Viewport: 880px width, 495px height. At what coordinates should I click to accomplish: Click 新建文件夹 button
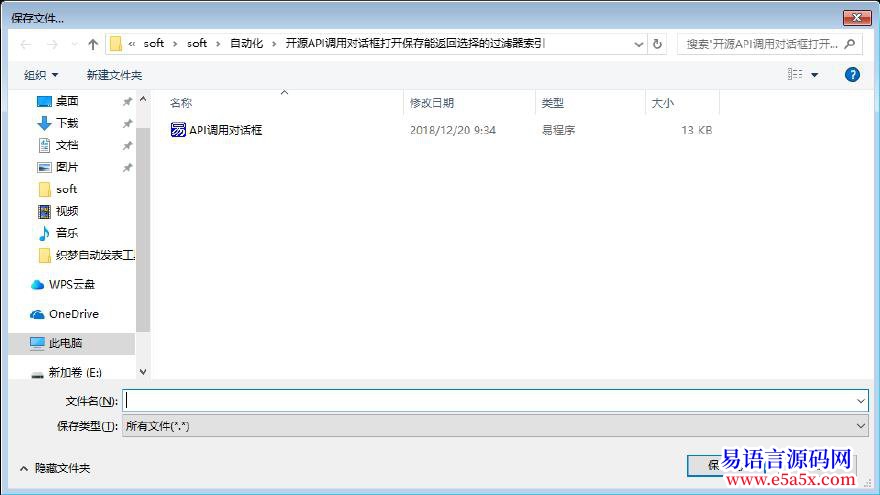(x=114, y=75)
